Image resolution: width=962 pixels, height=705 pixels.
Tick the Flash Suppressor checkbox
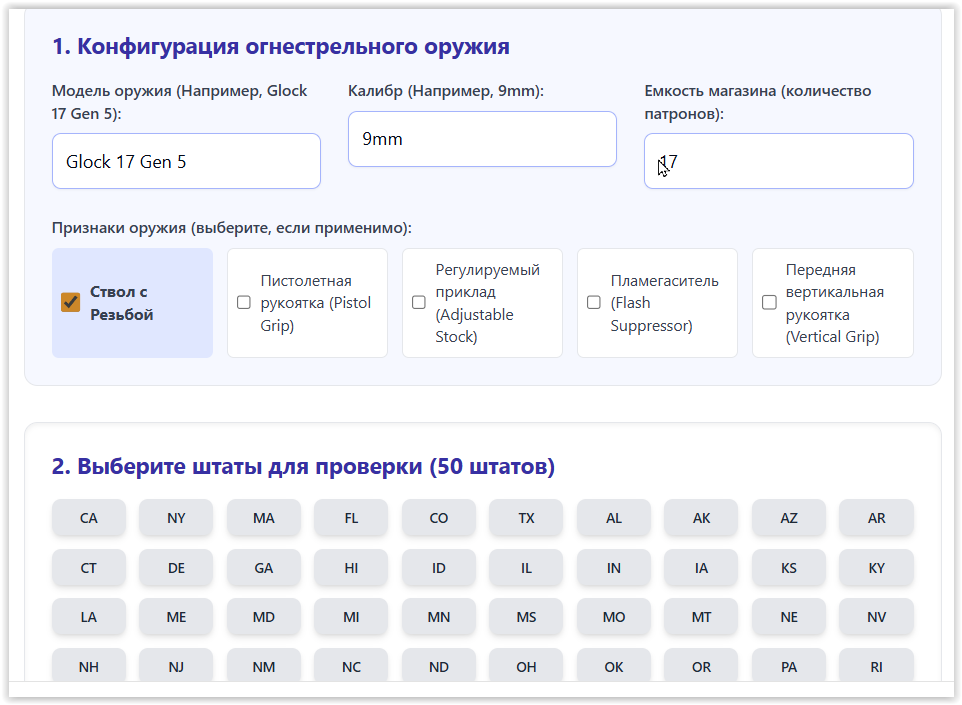tap(594, 303)
